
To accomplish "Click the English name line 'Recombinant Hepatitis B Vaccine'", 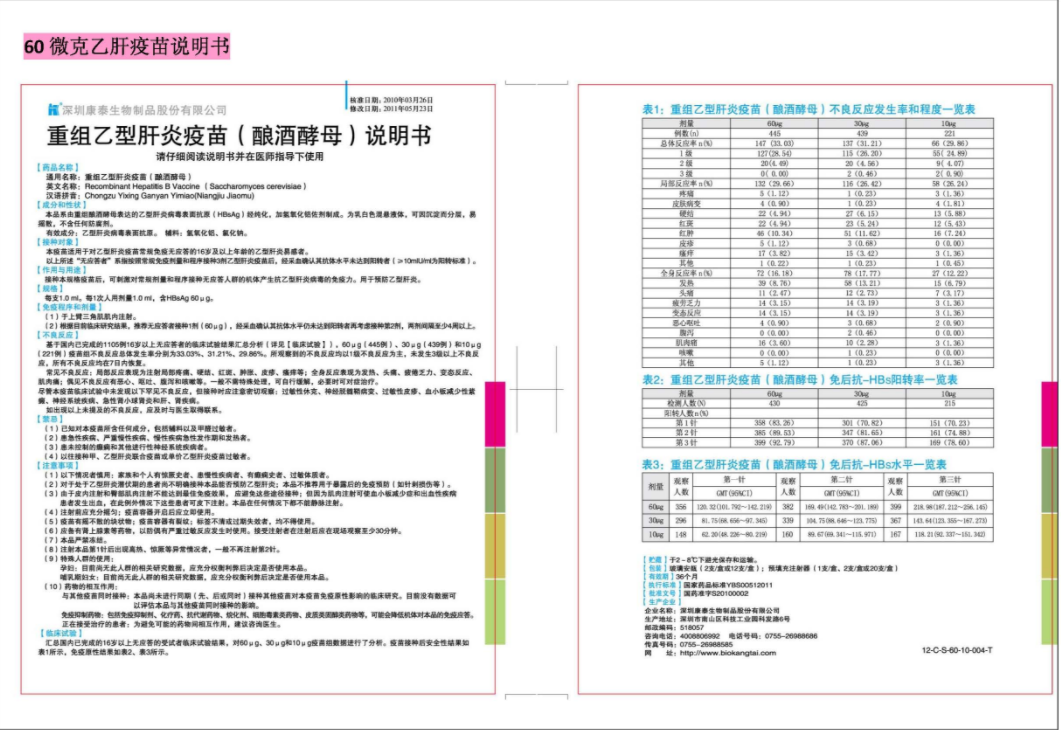I will click(x=176, y=186).
